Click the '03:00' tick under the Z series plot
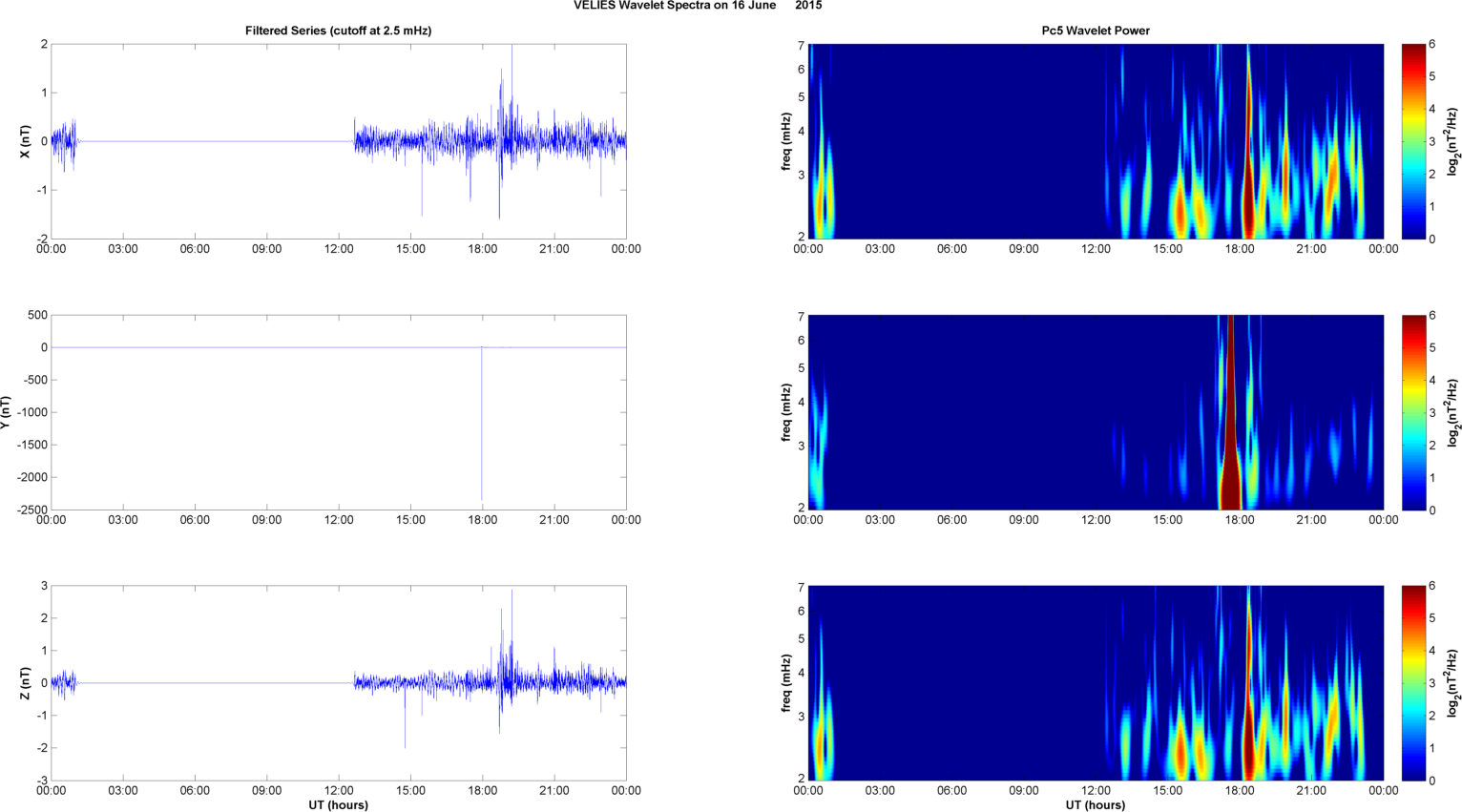 click(x=123, y=790)
